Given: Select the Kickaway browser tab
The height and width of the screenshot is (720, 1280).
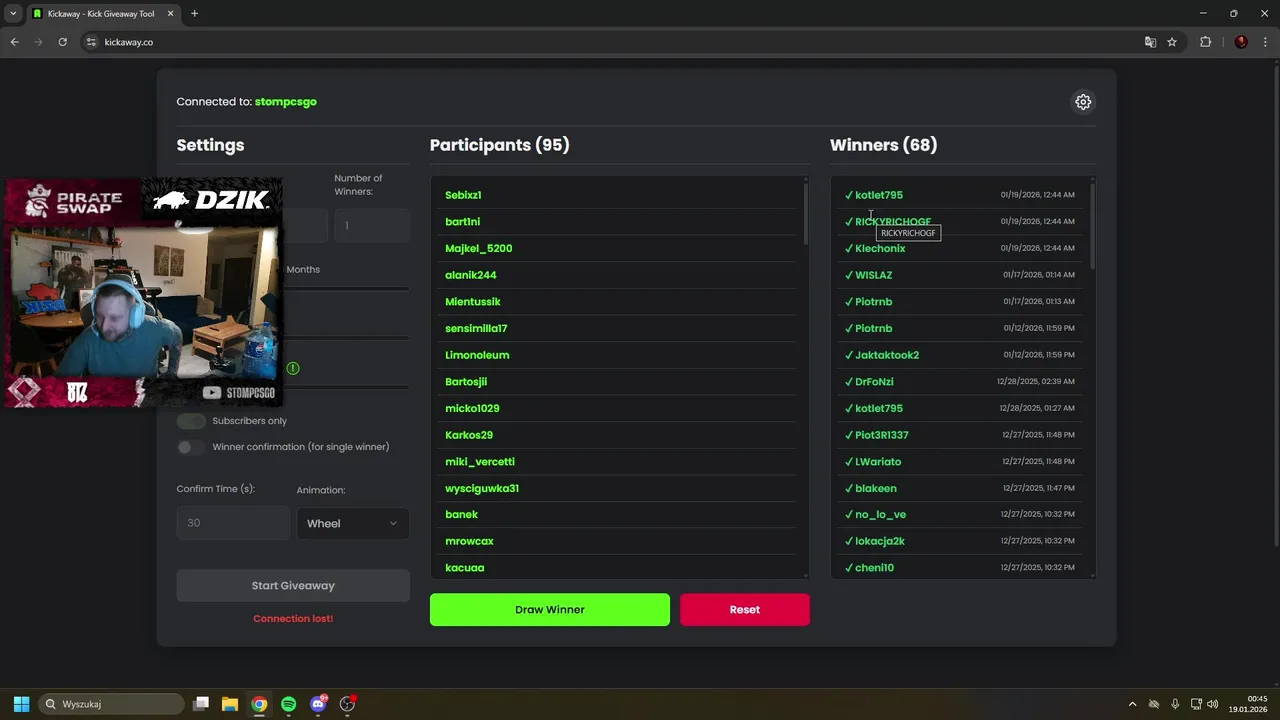Looking at the screenshot, I should coord(102,14).
